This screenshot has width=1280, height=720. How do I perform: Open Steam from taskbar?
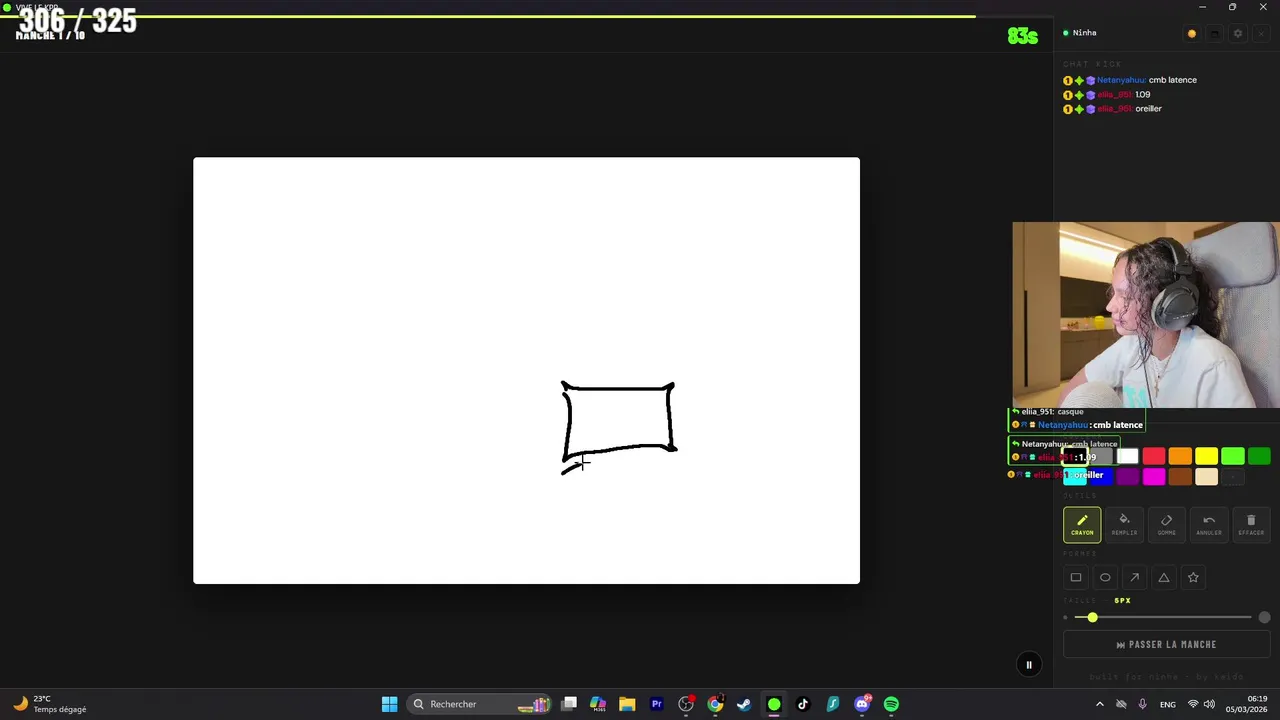[744, 704]
